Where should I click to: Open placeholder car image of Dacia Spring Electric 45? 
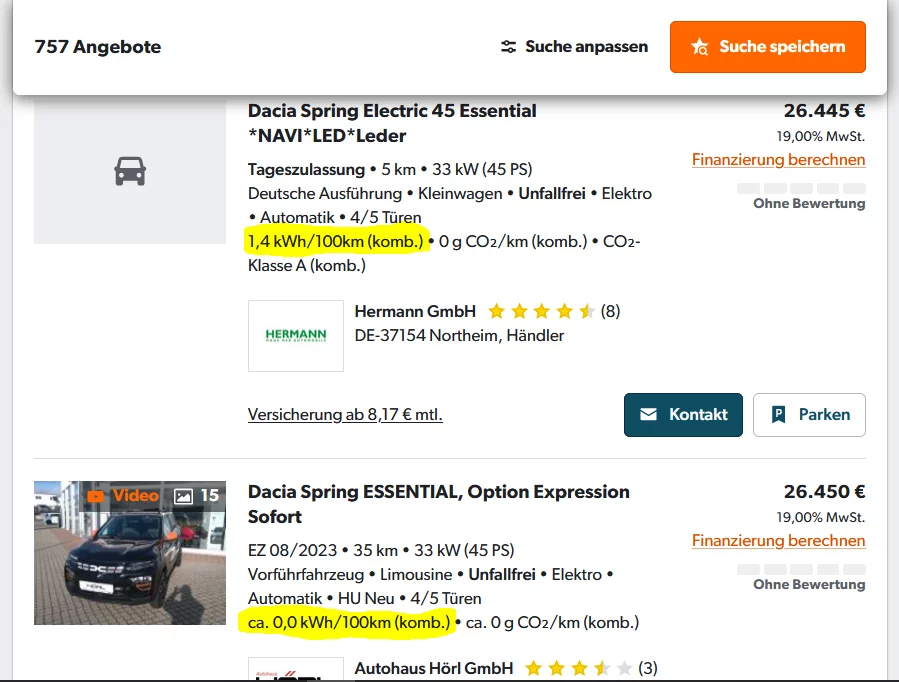[130, 171]
